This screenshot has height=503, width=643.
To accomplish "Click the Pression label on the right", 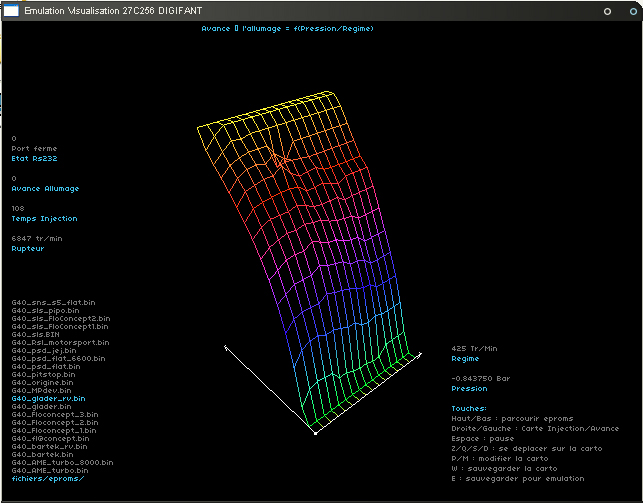I will 469,388.
